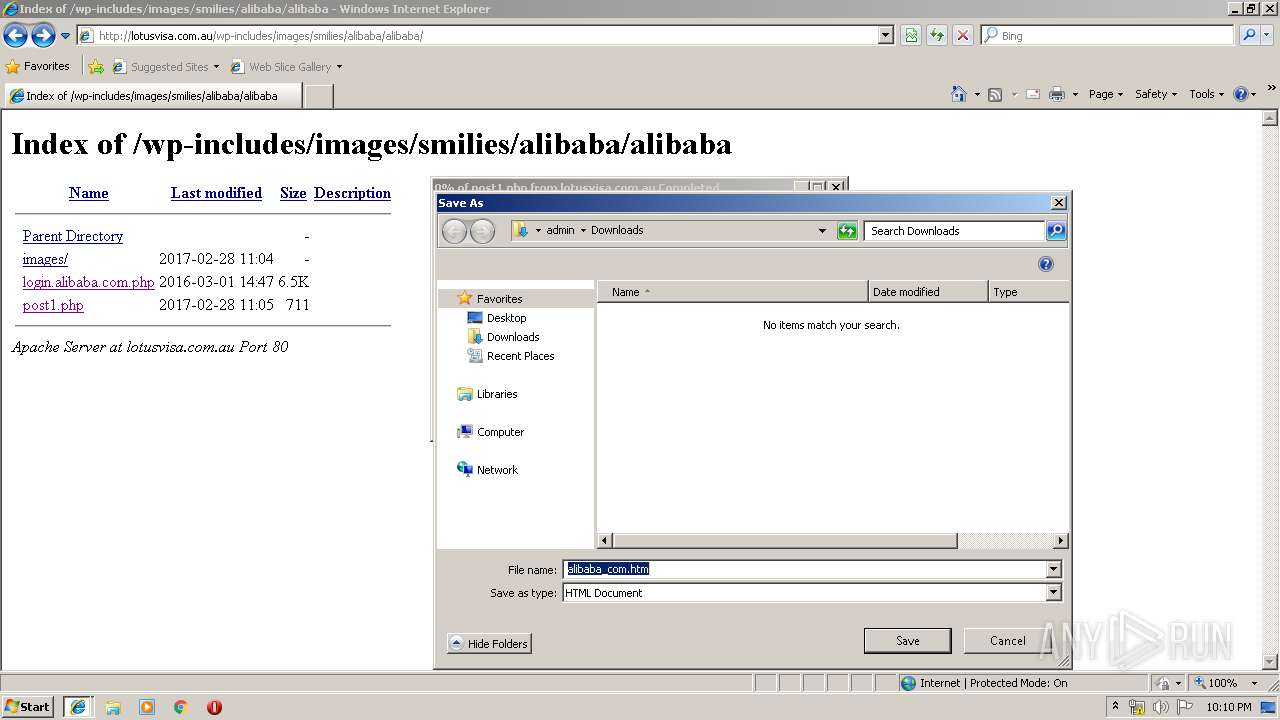
Task: Open the Favorites star button
Action: point(38,66)
